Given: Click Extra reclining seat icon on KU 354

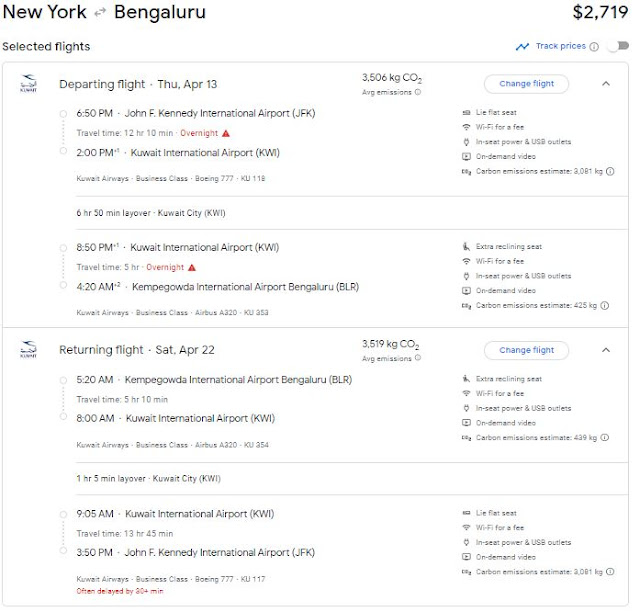Looking at the screenshot, I should tap(466, 379).
